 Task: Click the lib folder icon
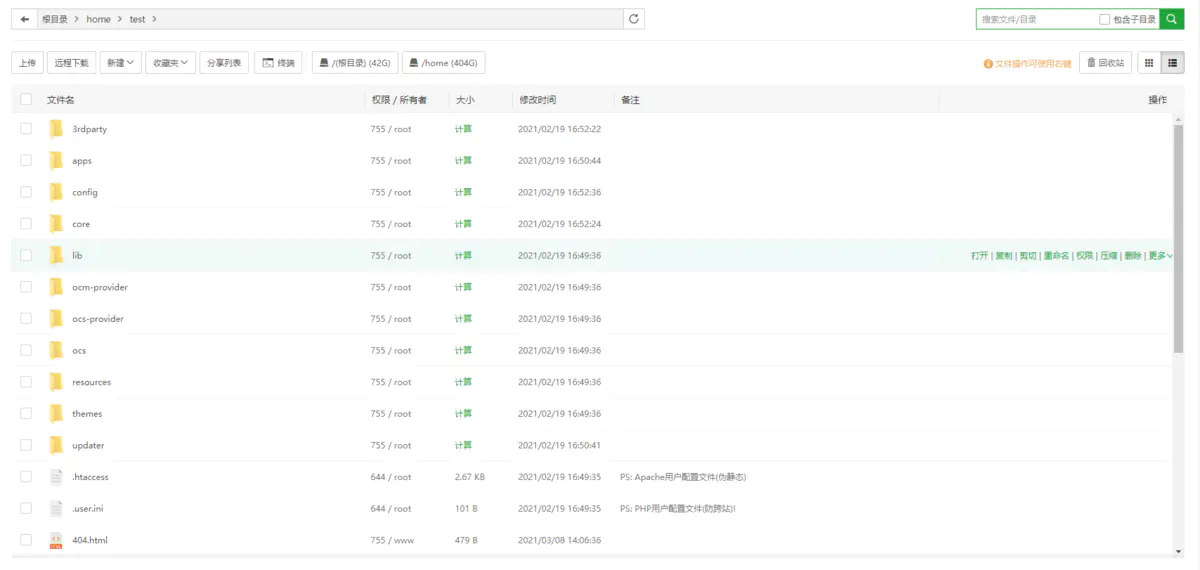pyautogui.click(x=56, y=256)
